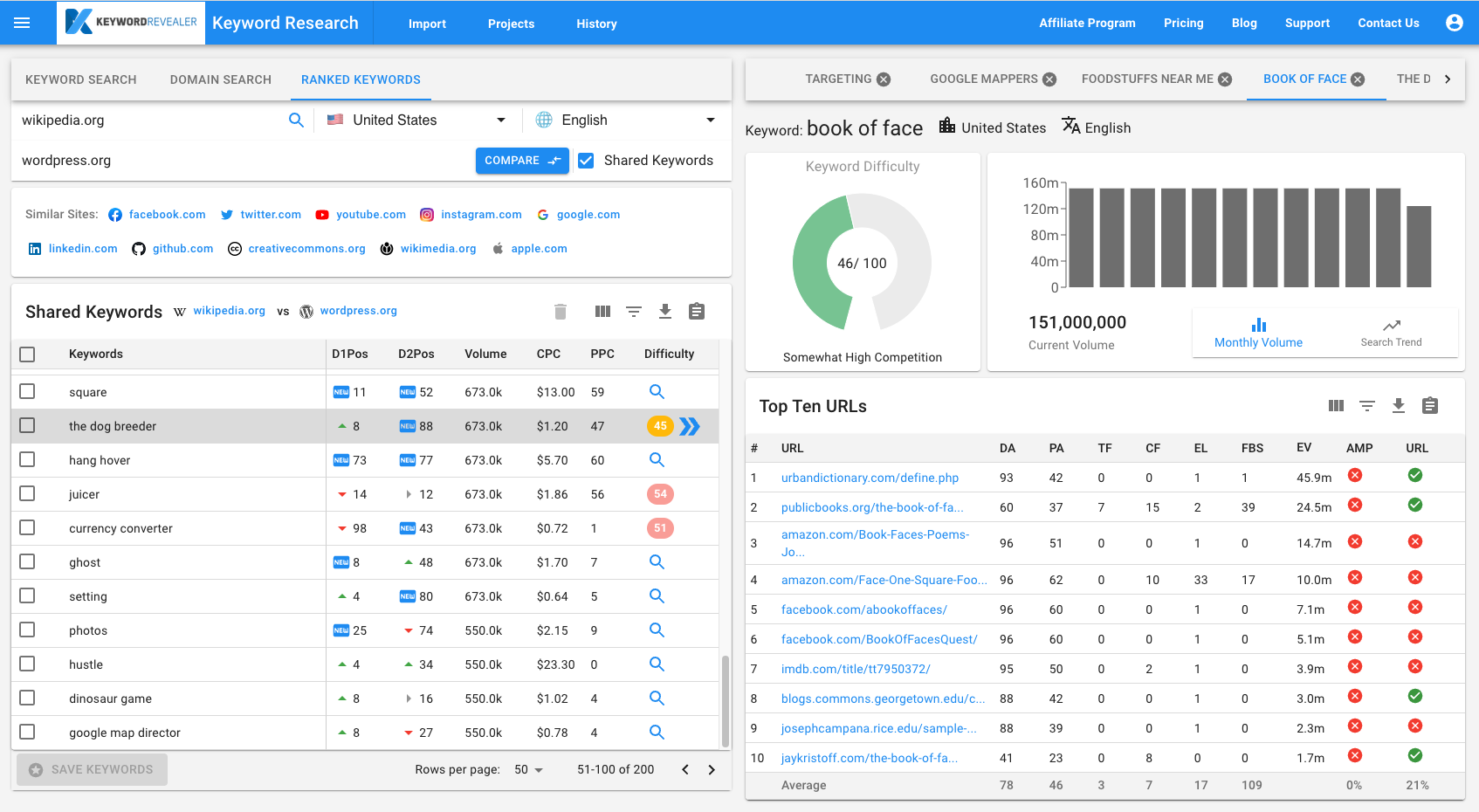This screenshot has width=1479, height=812.
Task: Uncheck the Shared Keywords checkbox
Action: 587,161
